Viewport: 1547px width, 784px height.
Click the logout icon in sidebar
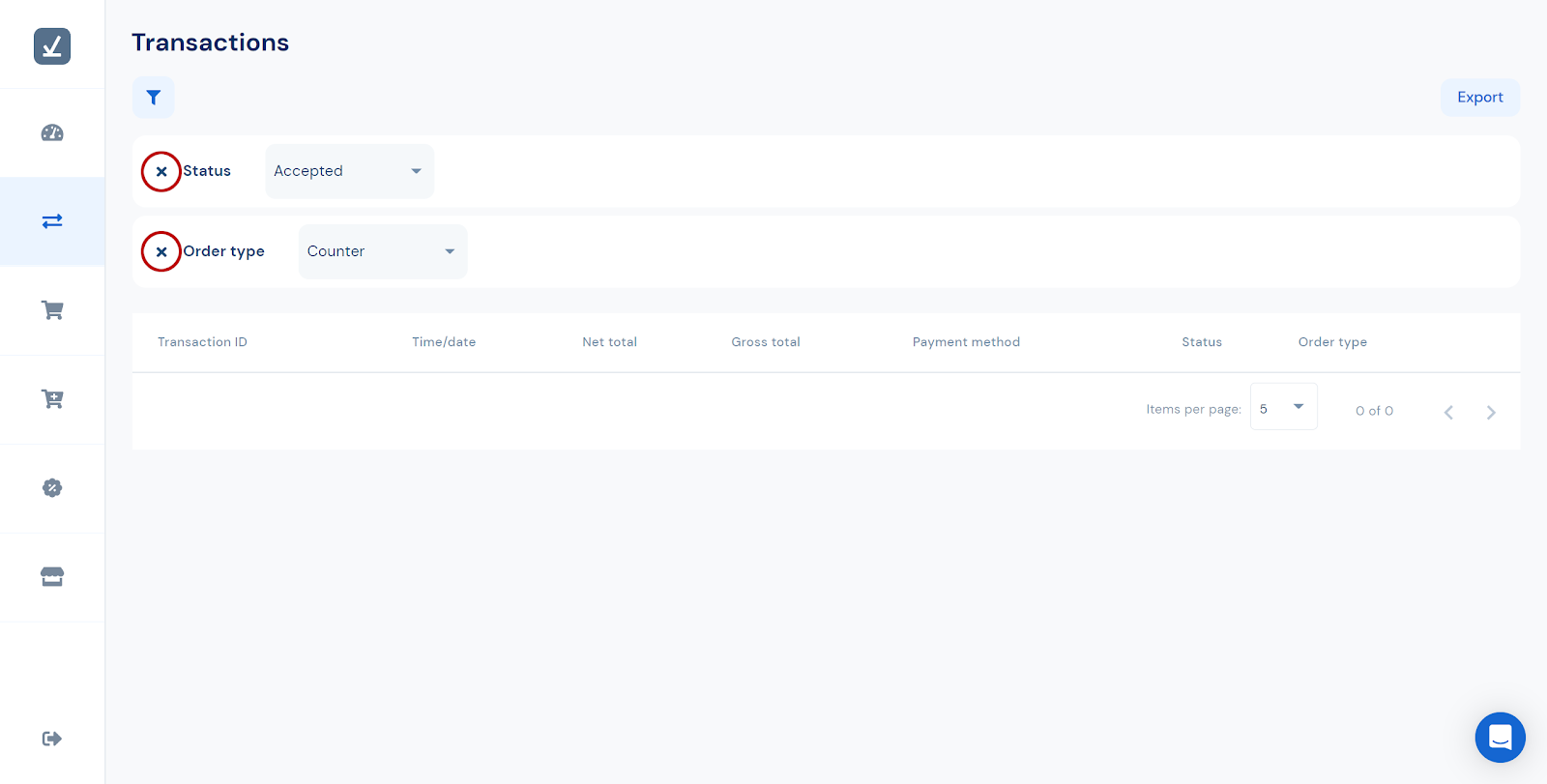point(52,739)
